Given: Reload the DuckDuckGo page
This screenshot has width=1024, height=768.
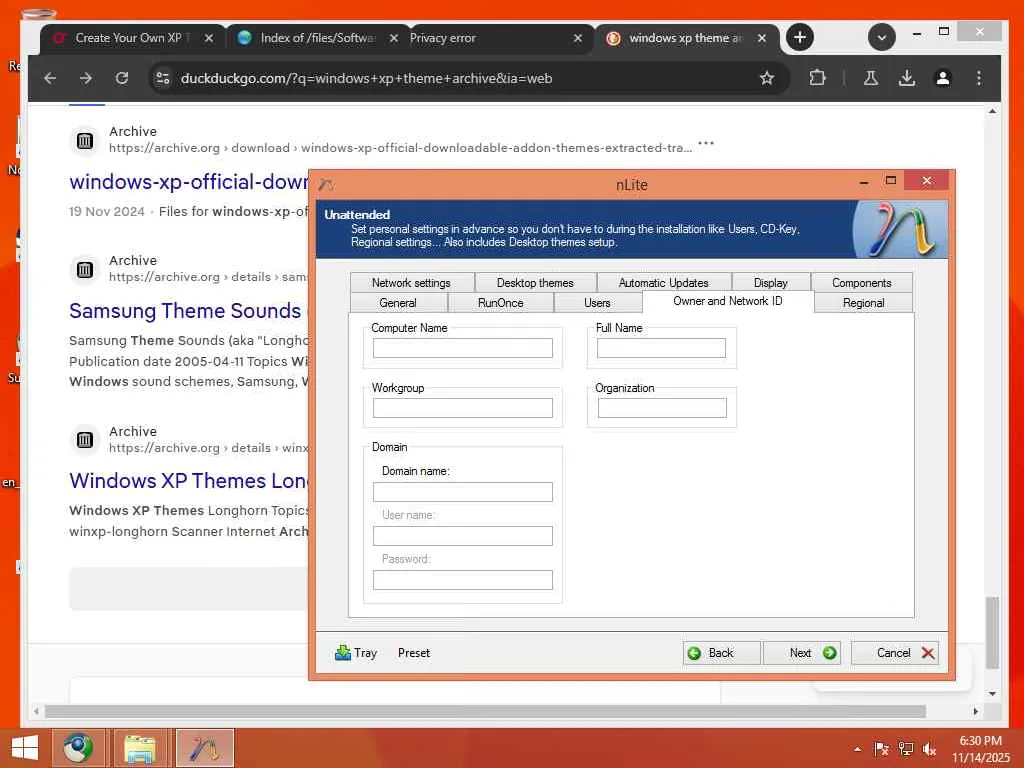Looking at the screenshot, I should point(122,78).
